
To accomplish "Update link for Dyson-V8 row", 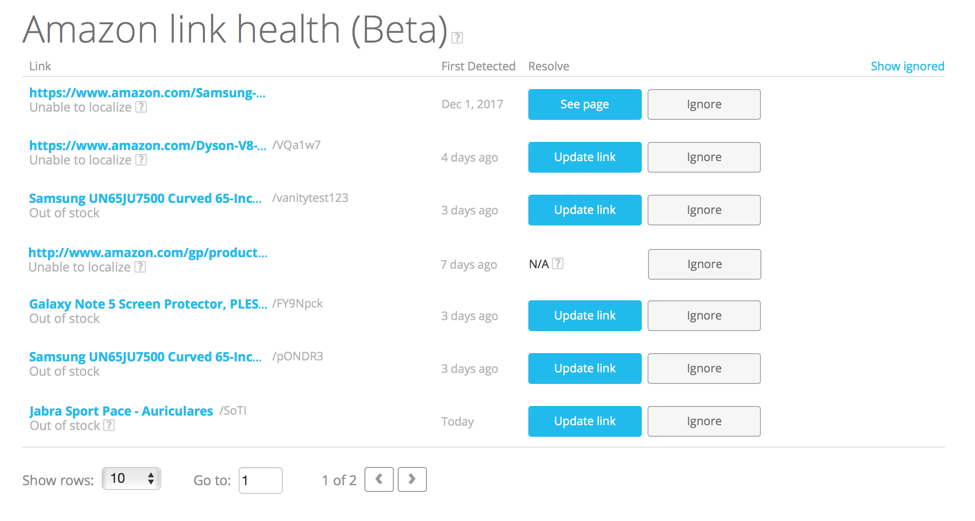I will [x=584, y=157].
